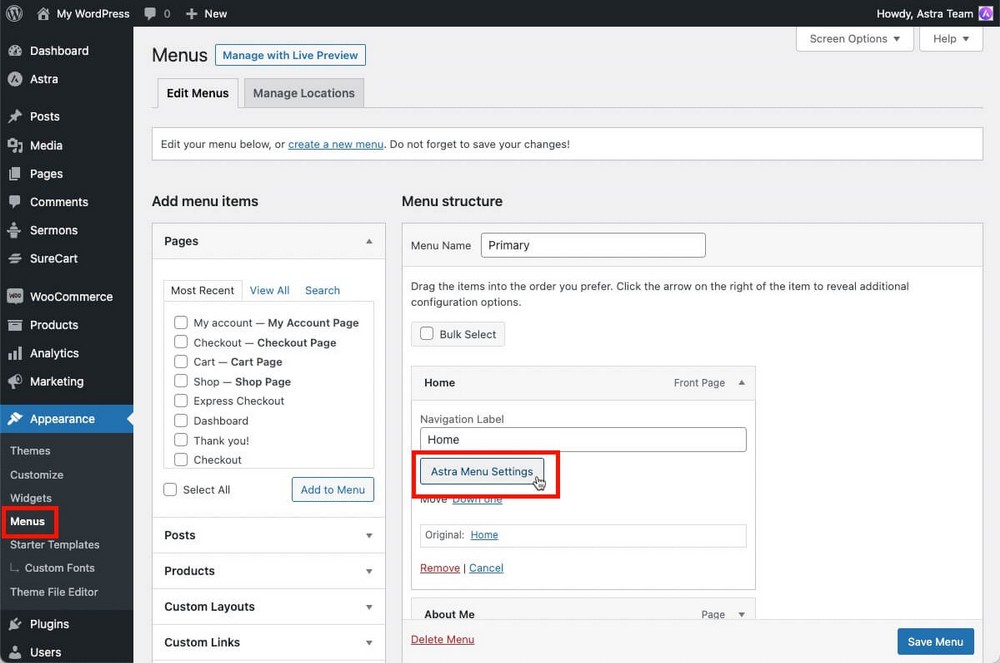The image size is (1000, 663).
Task: Enable the Select All checkbox
Action: tap(170, 489)
